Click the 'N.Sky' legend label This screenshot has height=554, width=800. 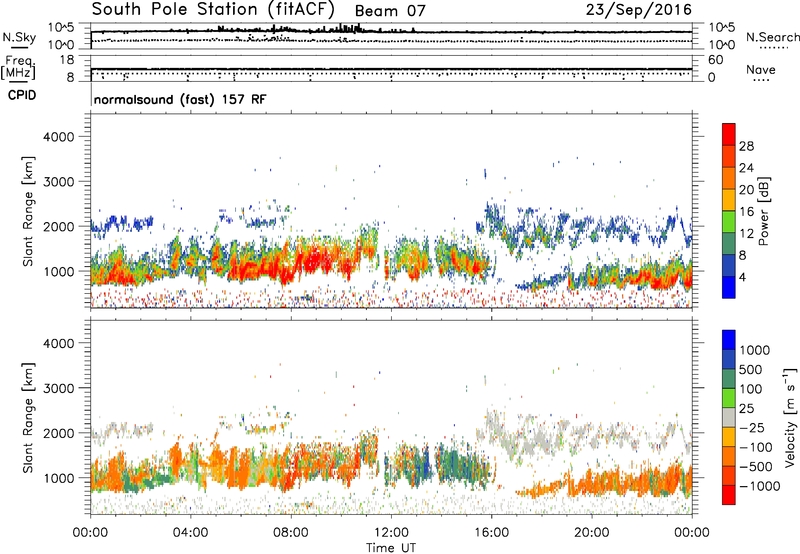pos(19,37)
